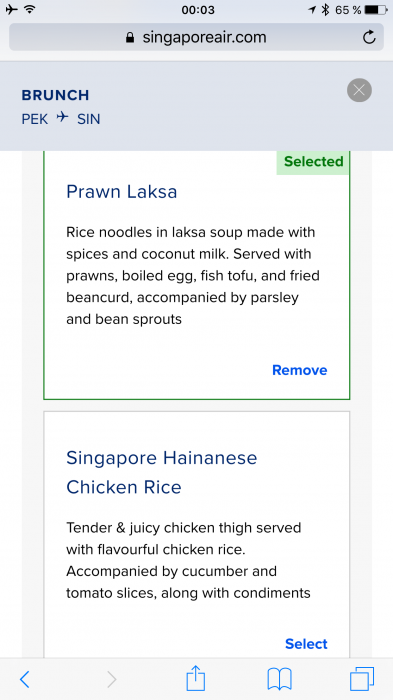This screenshot has height=700, width=393.
Task: Tap the padlock icon in the address bar
Action: click(x=130, y=38)
